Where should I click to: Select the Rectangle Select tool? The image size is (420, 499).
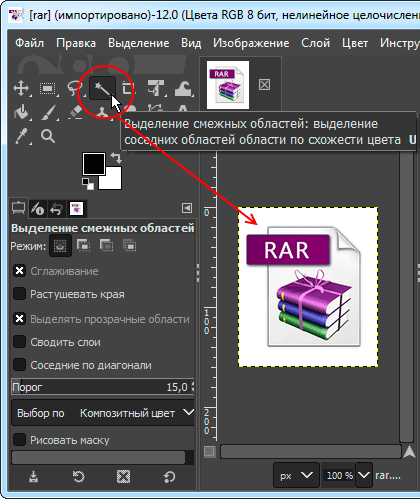[48, 88]
